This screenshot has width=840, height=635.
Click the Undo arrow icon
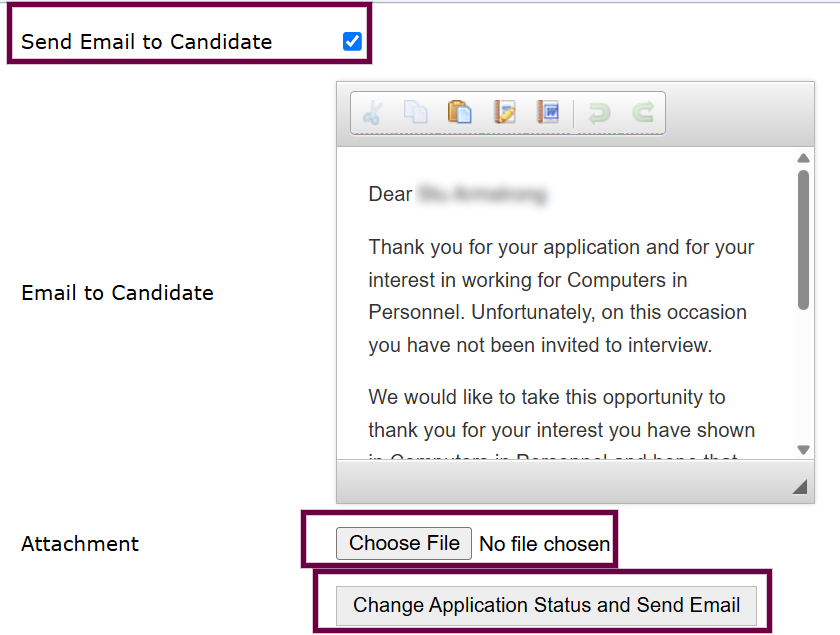[598, 113]
